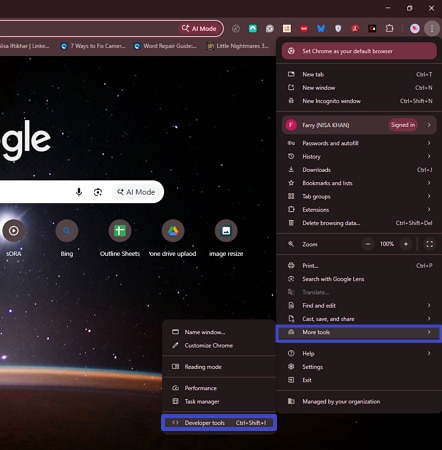
Task: Expand Cast, save, and share submenu
Action: [x=359, y=319]
